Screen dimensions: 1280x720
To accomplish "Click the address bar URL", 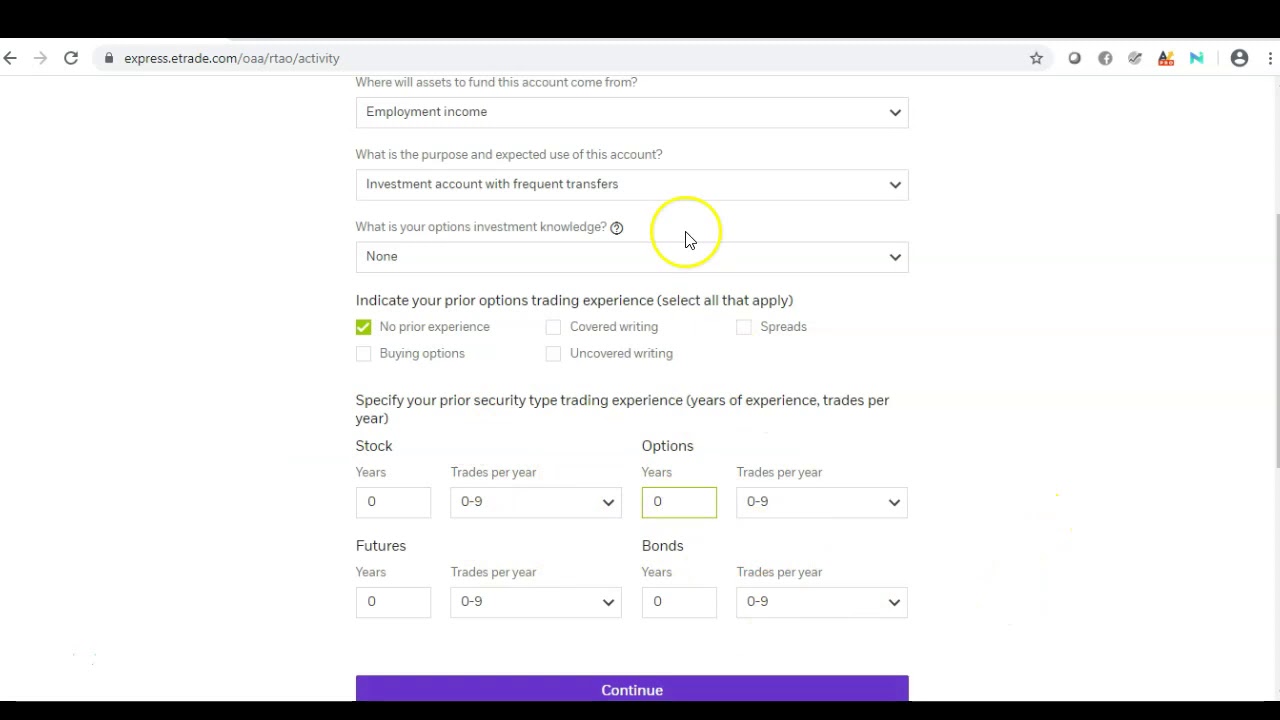I will point(232,59).
